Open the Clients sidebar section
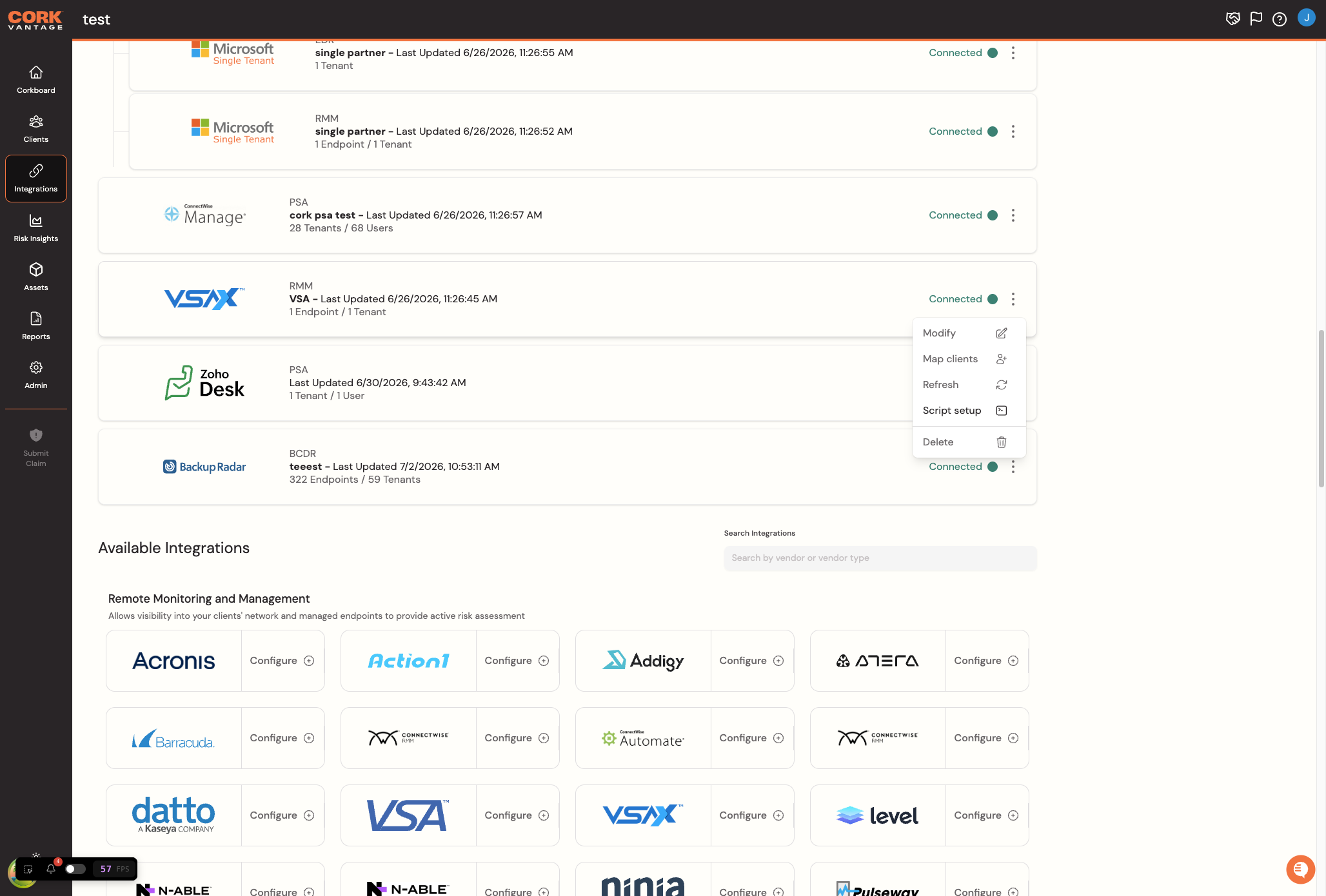Viewport: 1326px width, 896px height. click(36, 129)
